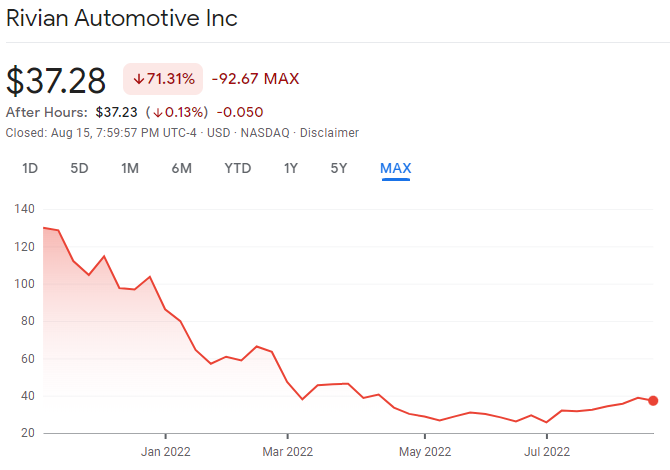Click the red endpoint dot on the chart
The image size is (670, 470).
point(653,400)
